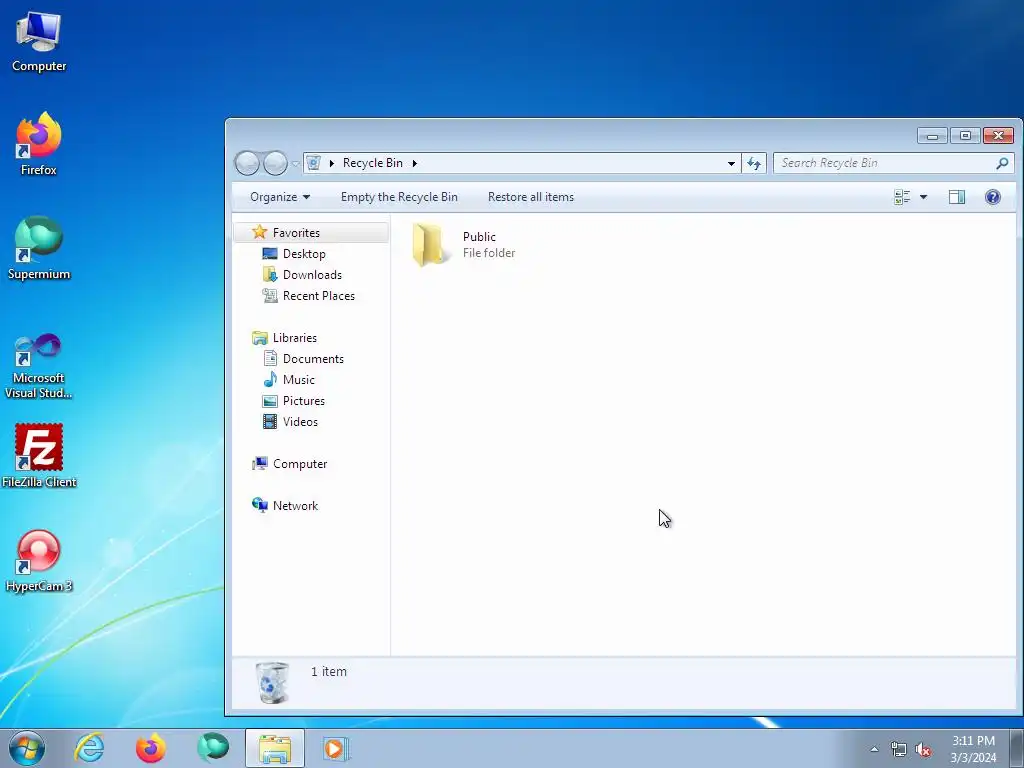1024x768 pixels.
Task: Click the Forward navigation arrow button
Action: pos(275,163)
